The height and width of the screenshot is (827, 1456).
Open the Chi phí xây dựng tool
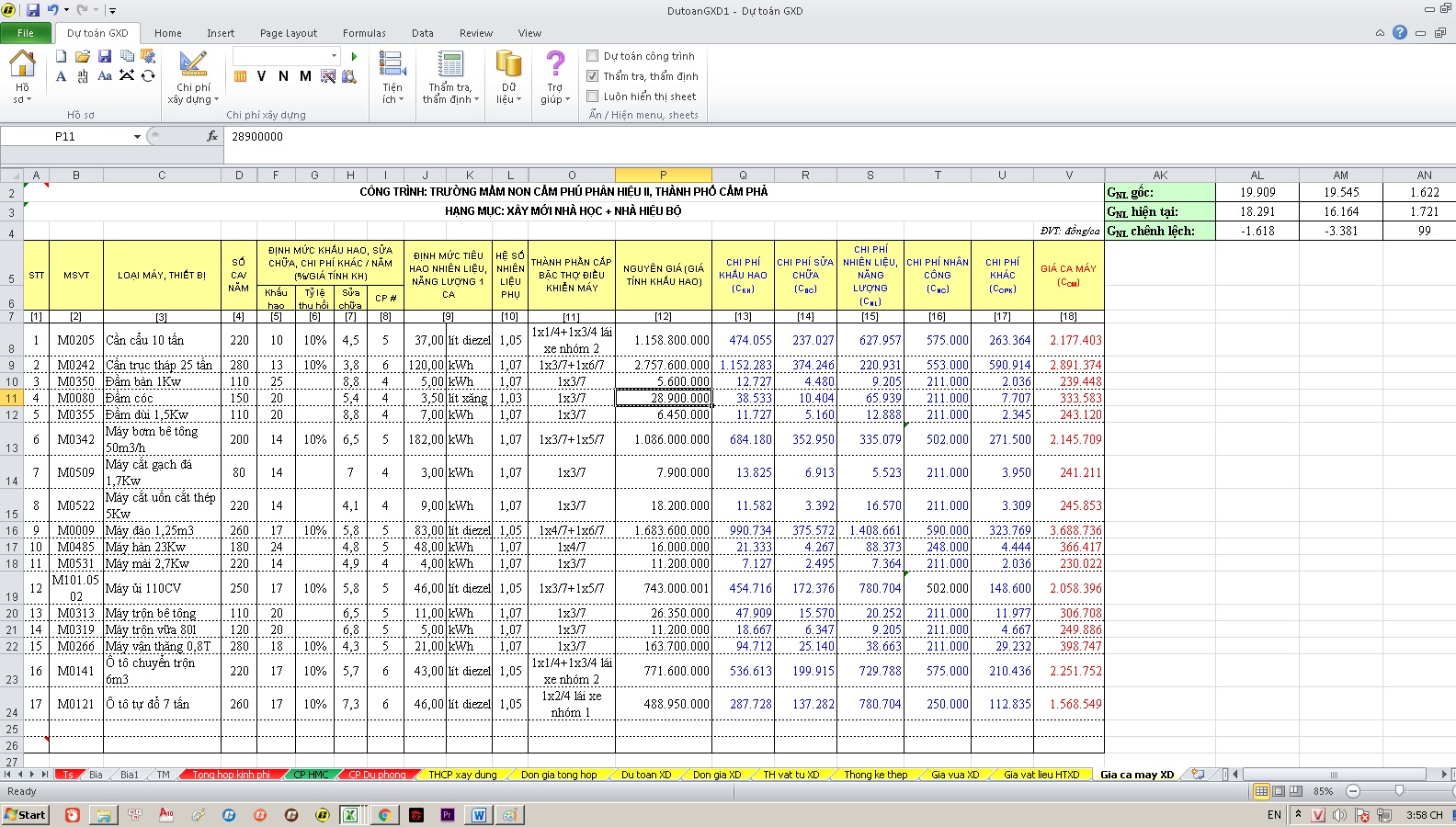click(x=193, y=77)
